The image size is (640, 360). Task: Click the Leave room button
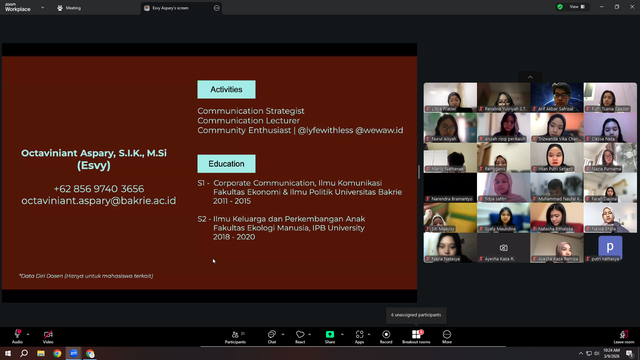pos(624,337)
